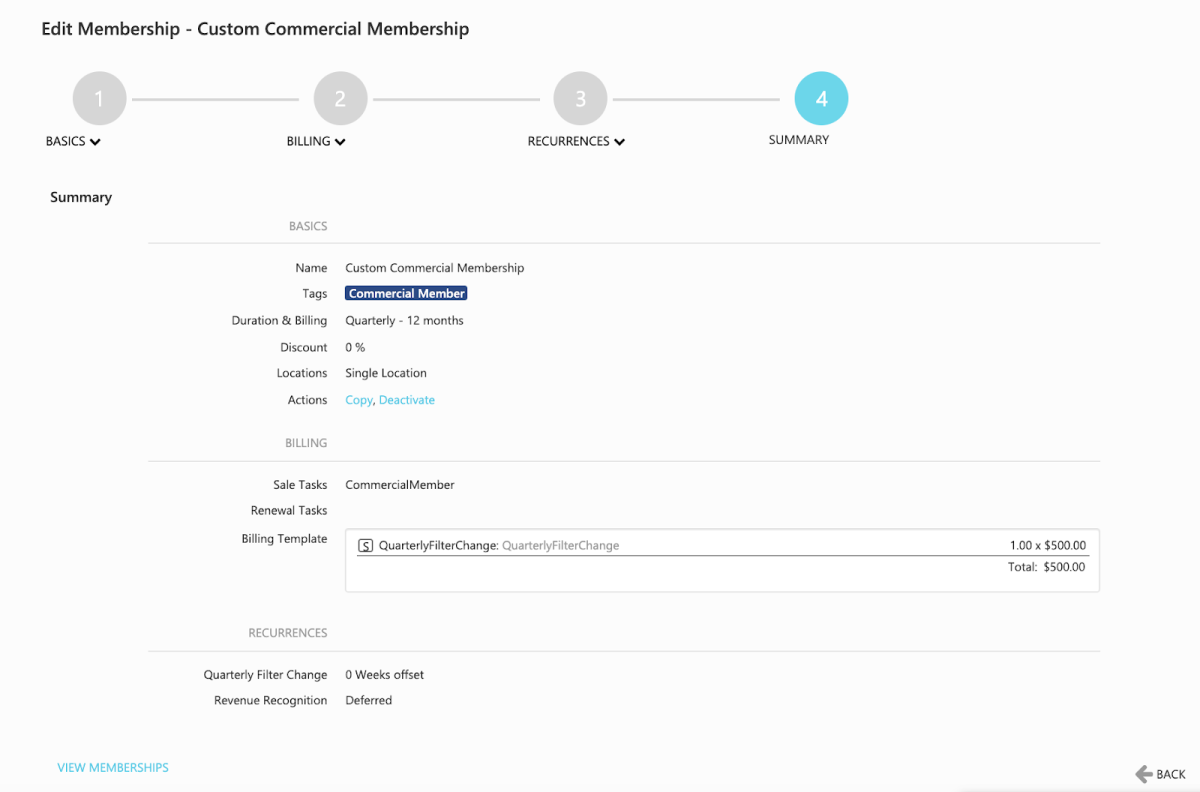Screen dimensions: 1200x792
Task: Copy this membership
Action: (x=358, y=400)
